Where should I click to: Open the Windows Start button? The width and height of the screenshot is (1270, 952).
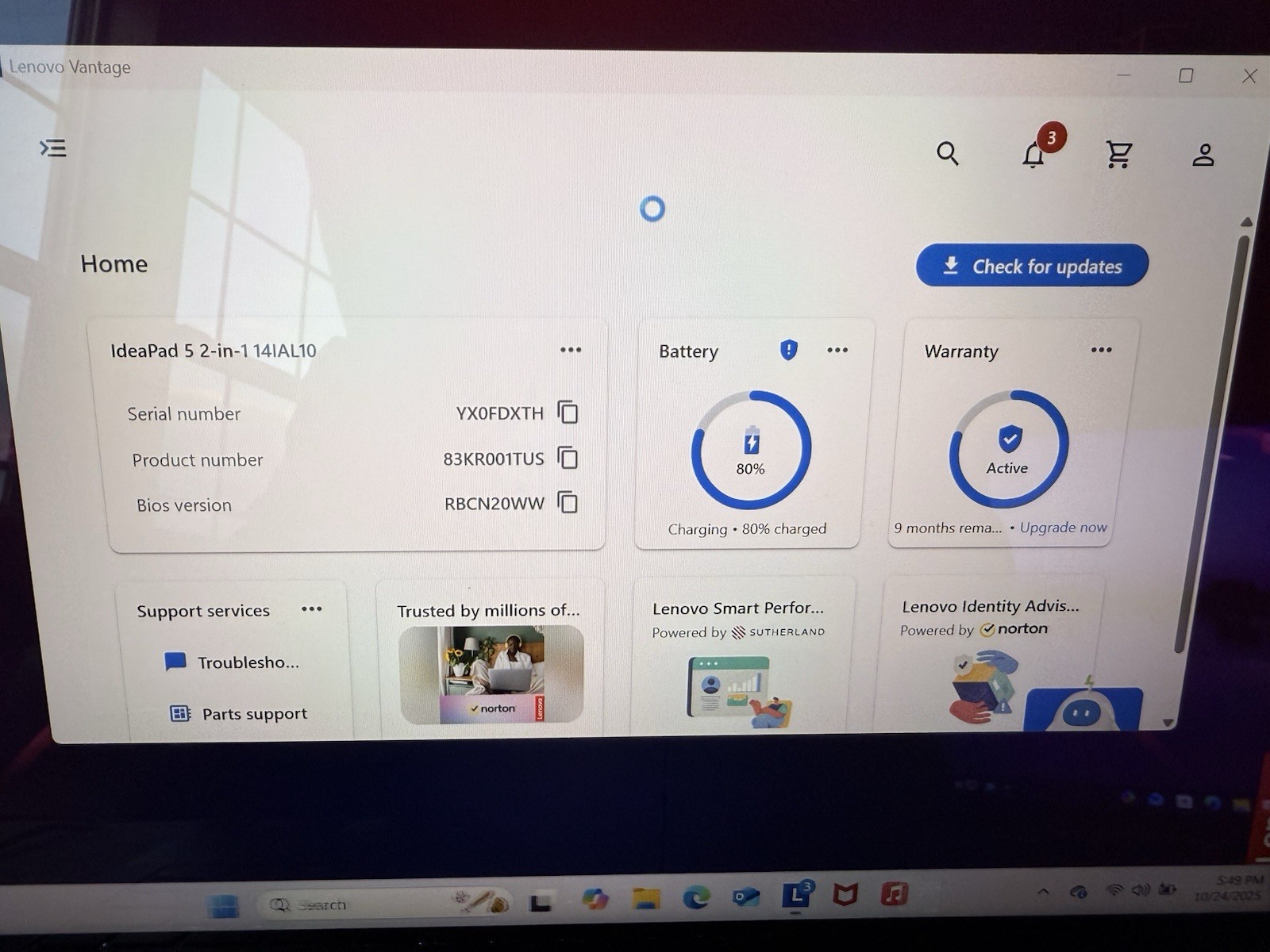click(222, 904)
